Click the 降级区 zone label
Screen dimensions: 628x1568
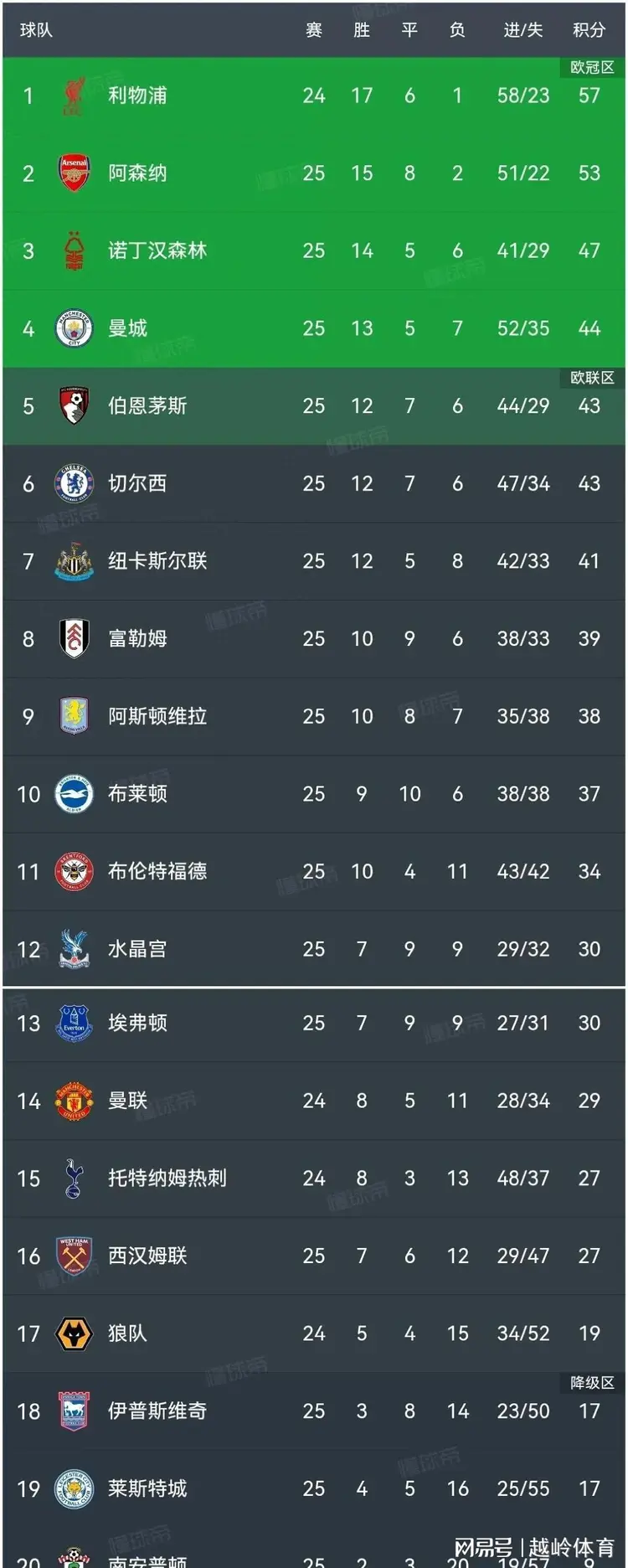pyautogui.click(x=592, y=1382)
